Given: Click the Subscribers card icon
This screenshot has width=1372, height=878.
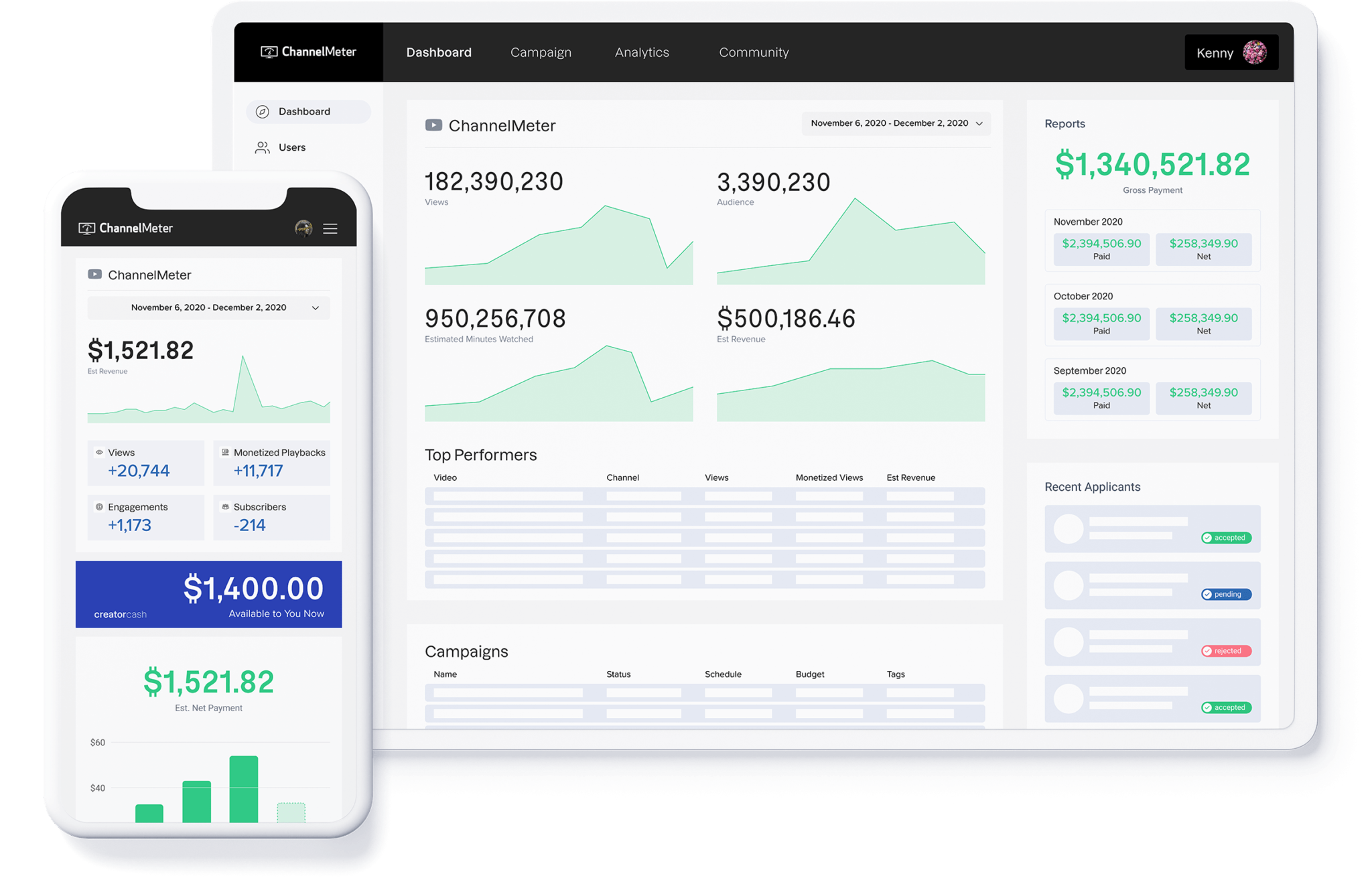Looking at the screenshot, I should pos(225,507).
